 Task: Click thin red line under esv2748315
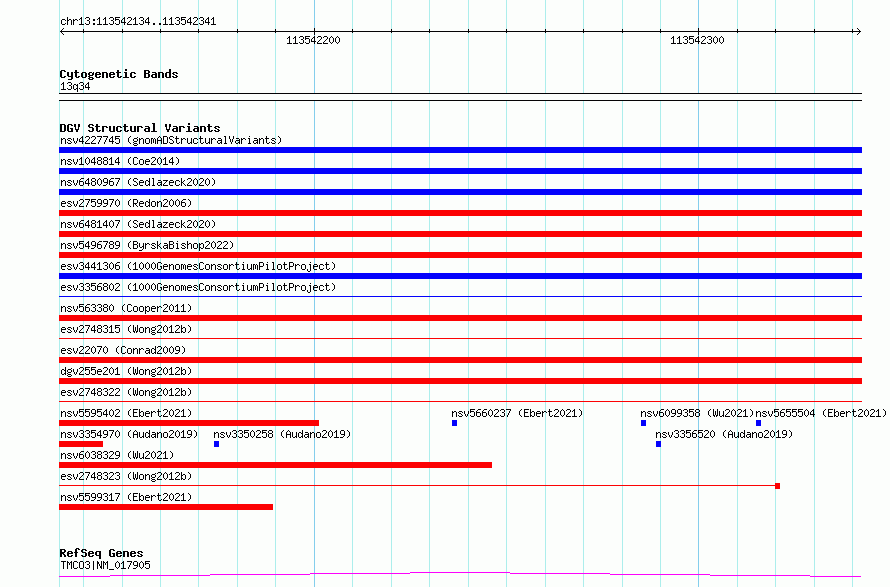pyautogui.click(x=460, y=338)
